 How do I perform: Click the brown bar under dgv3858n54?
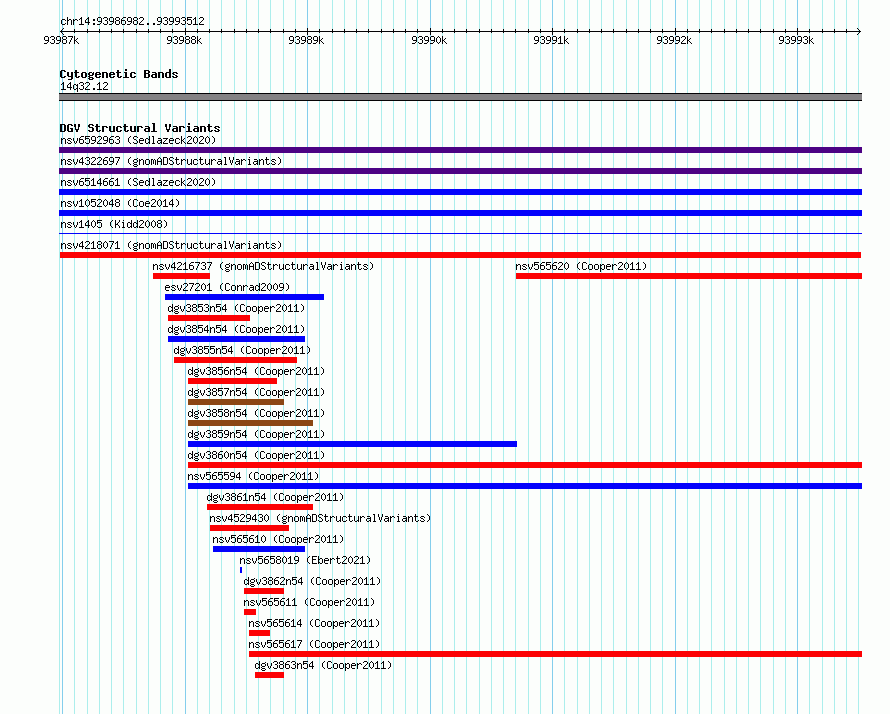click(250, 423)
